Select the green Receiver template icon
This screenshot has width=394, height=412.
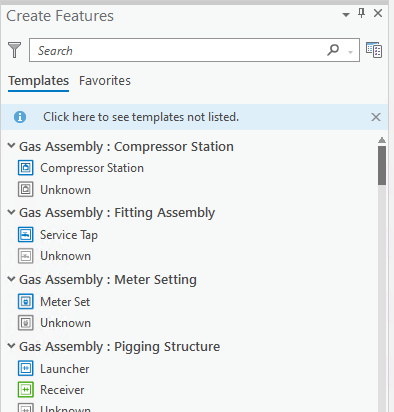[26, 390]
